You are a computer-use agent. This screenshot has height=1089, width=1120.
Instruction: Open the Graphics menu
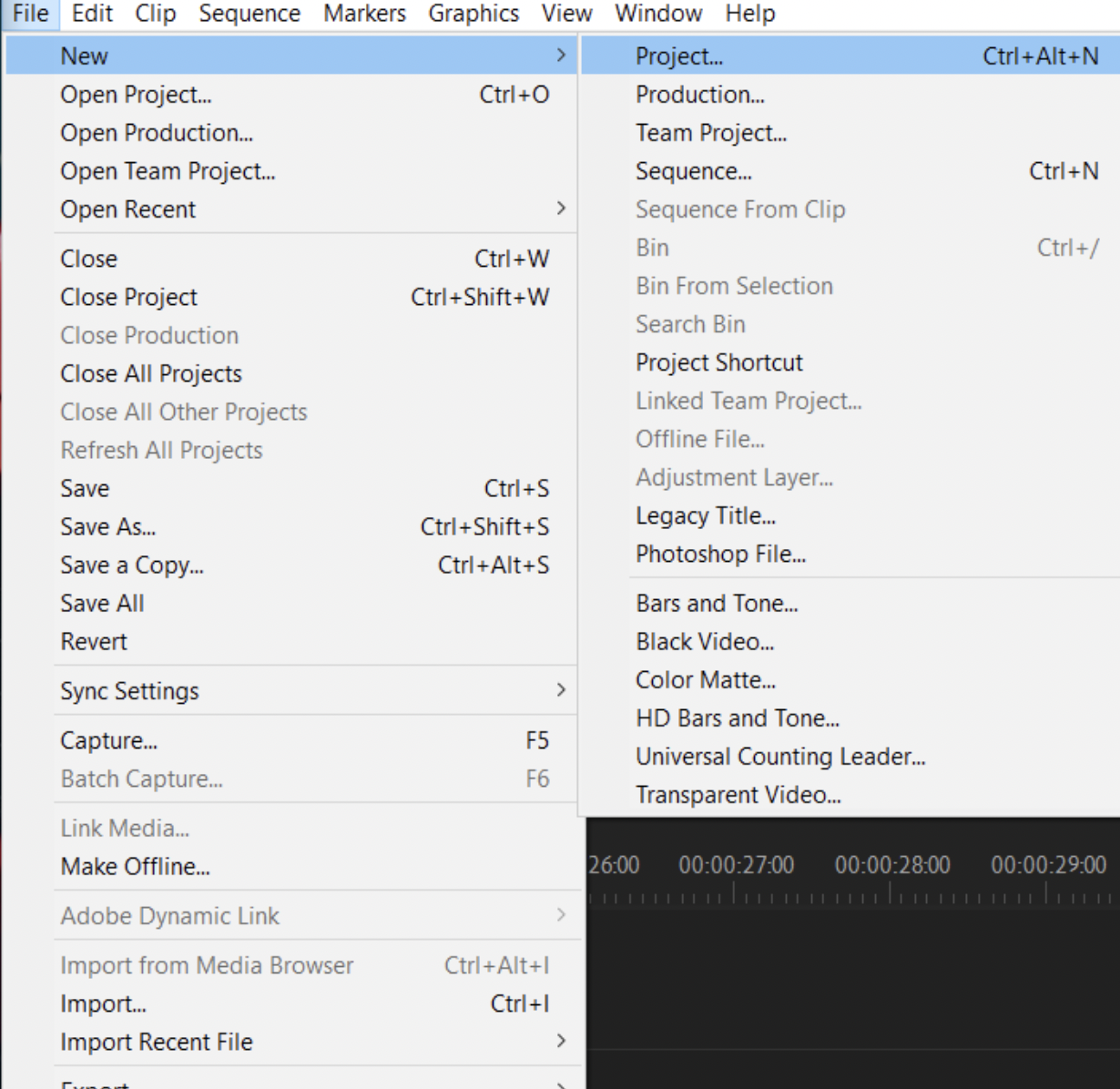click(473, 14)
